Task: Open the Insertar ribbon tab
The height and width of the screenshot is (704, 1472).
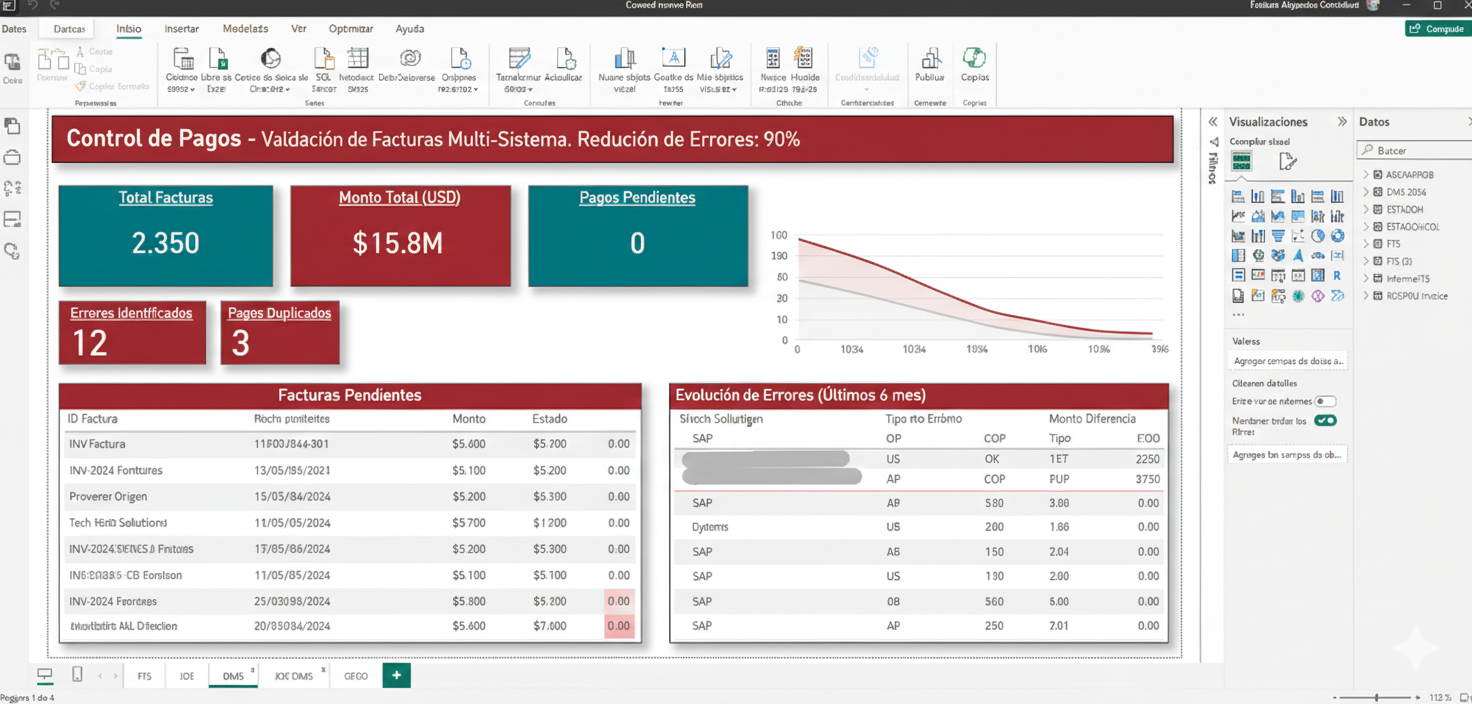Action: click(181, 29)
